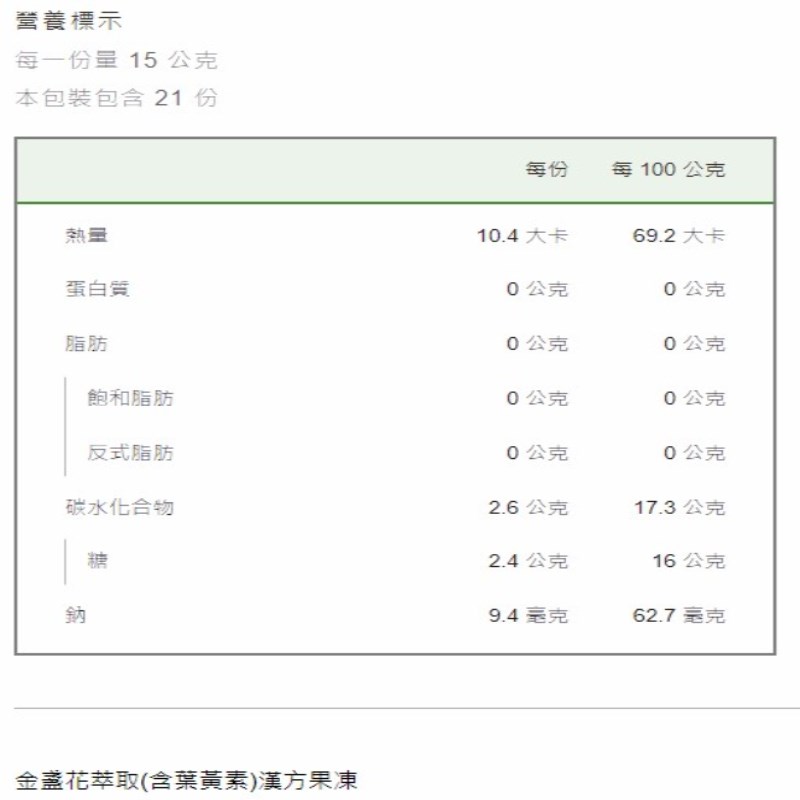Select the 飽和脂肪 sub-row label
800x800 pixels.
[x=130, y=398]
